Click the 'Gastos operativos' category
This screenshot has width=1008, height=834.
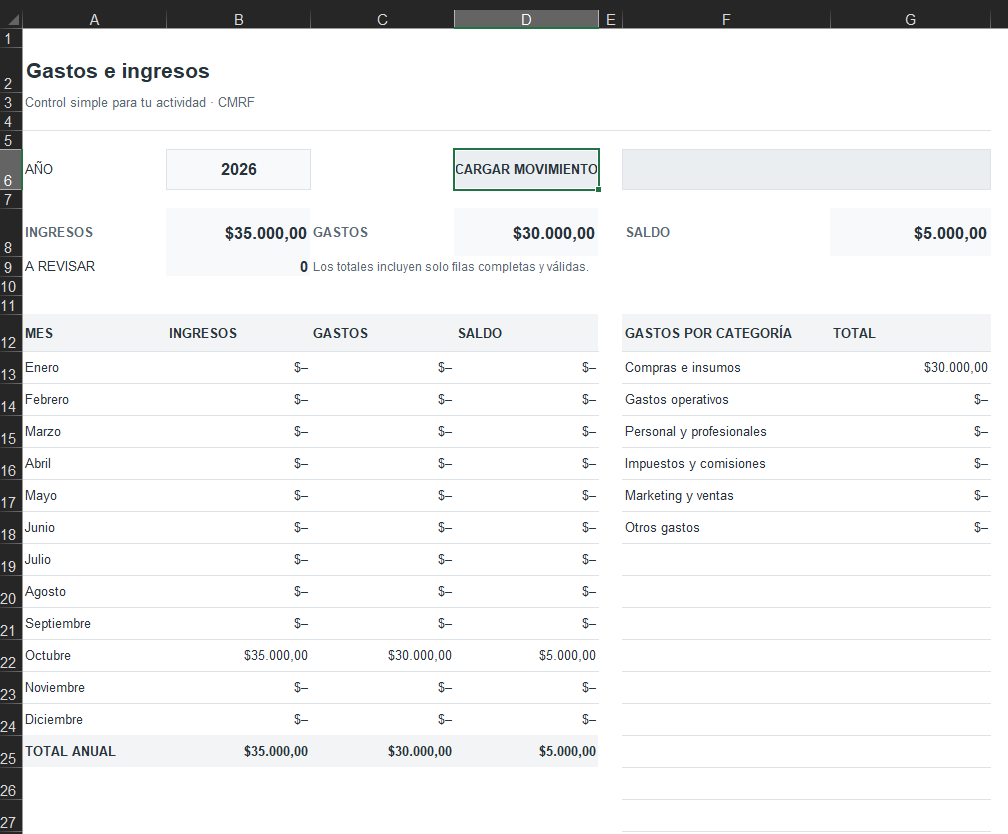point(677,399)
